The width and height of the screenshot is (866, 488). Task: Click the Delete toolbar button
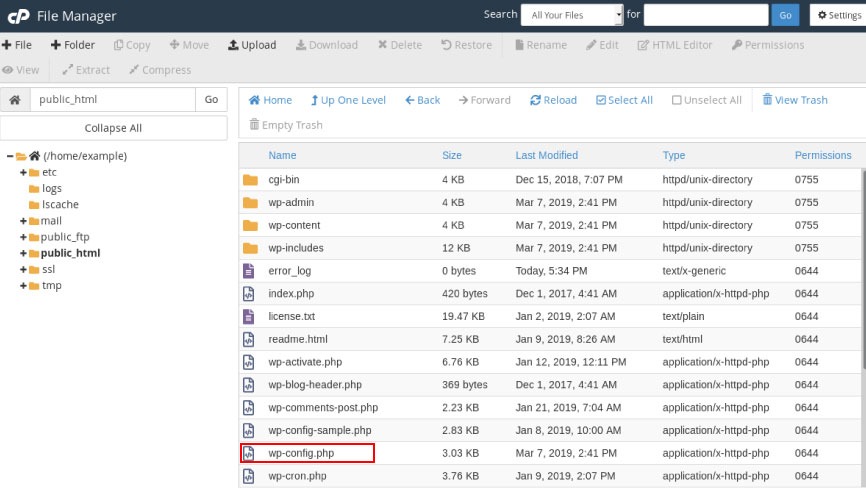pos(400,45)
